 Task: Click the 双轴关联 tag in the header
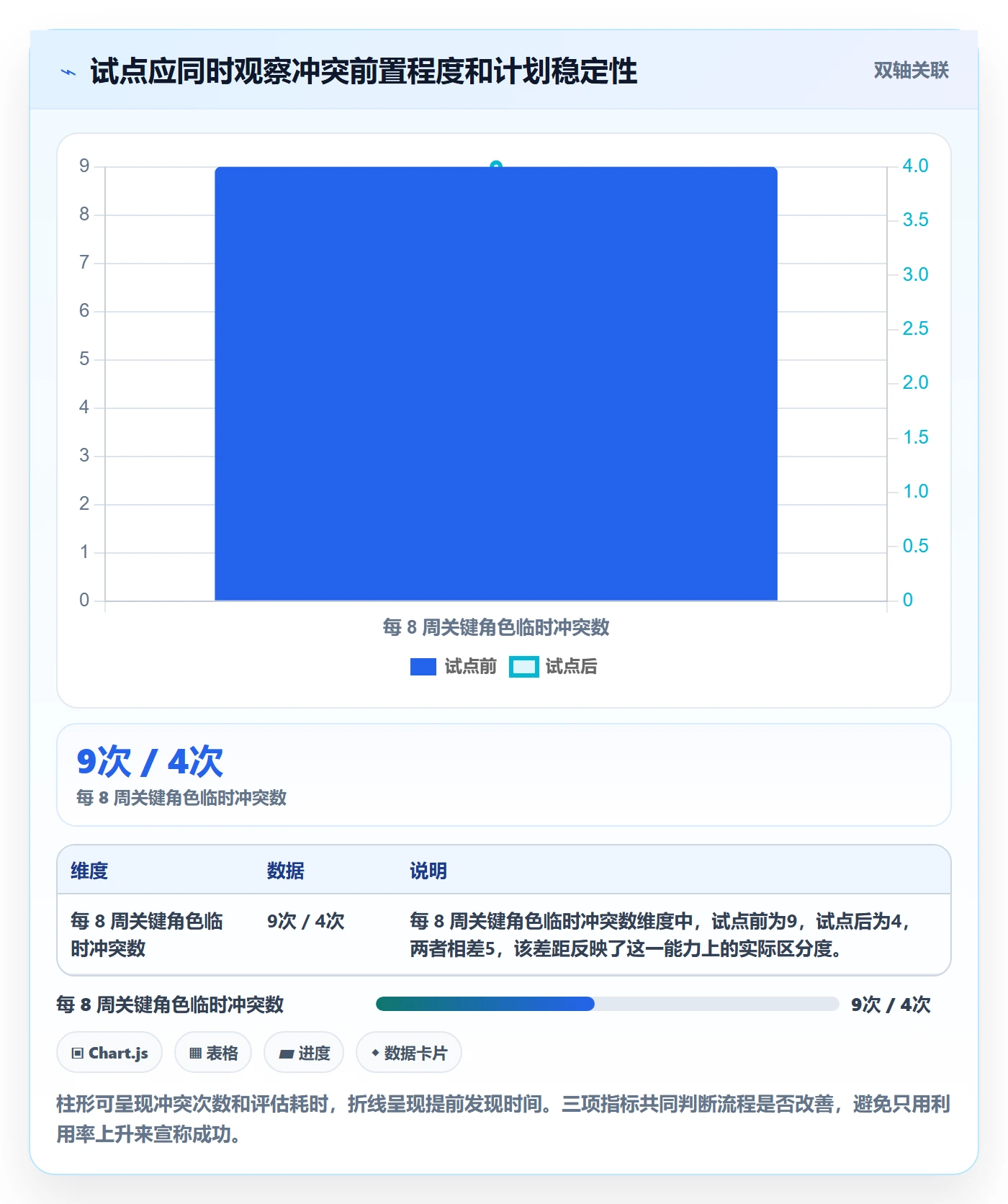click(x=911, y=70)
